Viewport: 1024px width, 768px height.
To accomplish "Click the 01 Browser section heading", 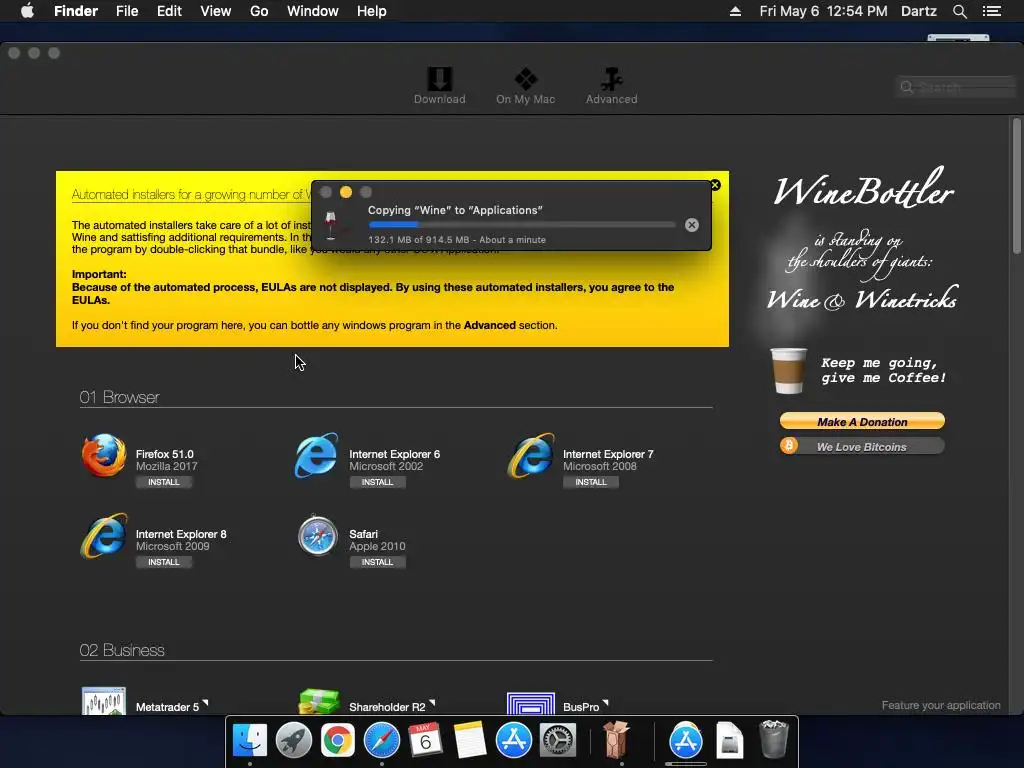I will pos(120,397).
